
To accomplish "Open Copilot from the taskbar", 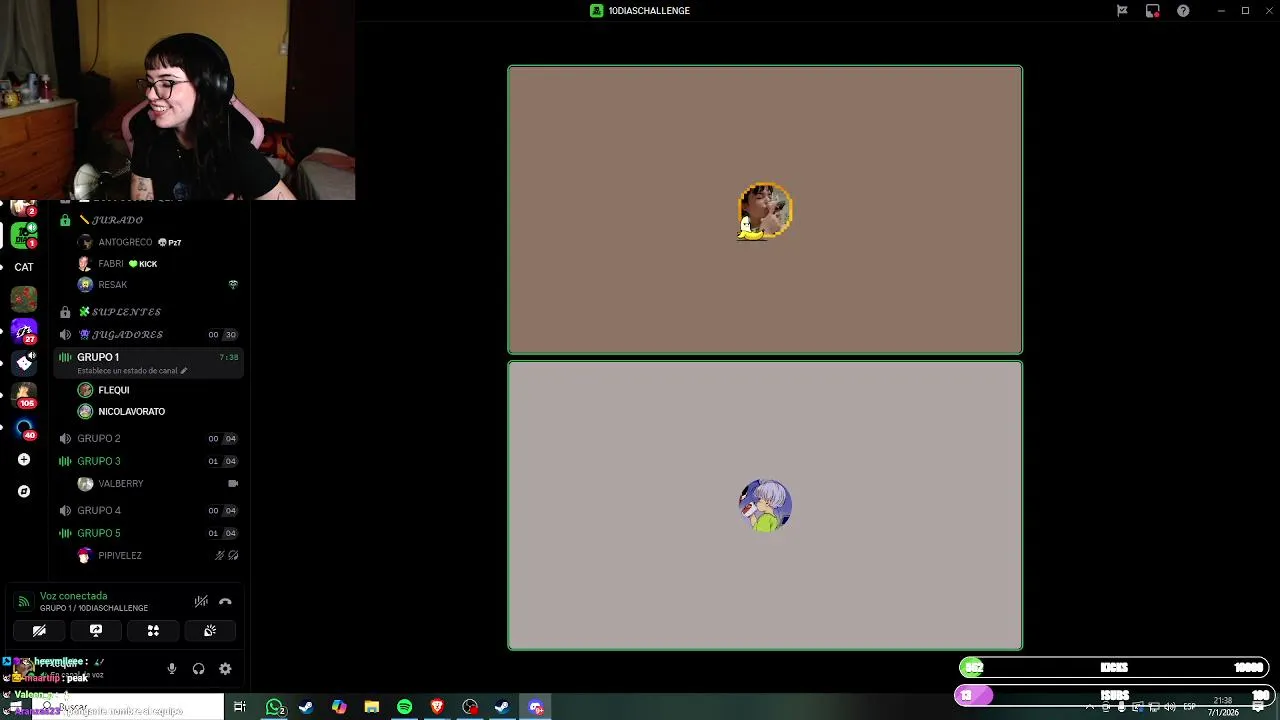I will coord(339,707).
